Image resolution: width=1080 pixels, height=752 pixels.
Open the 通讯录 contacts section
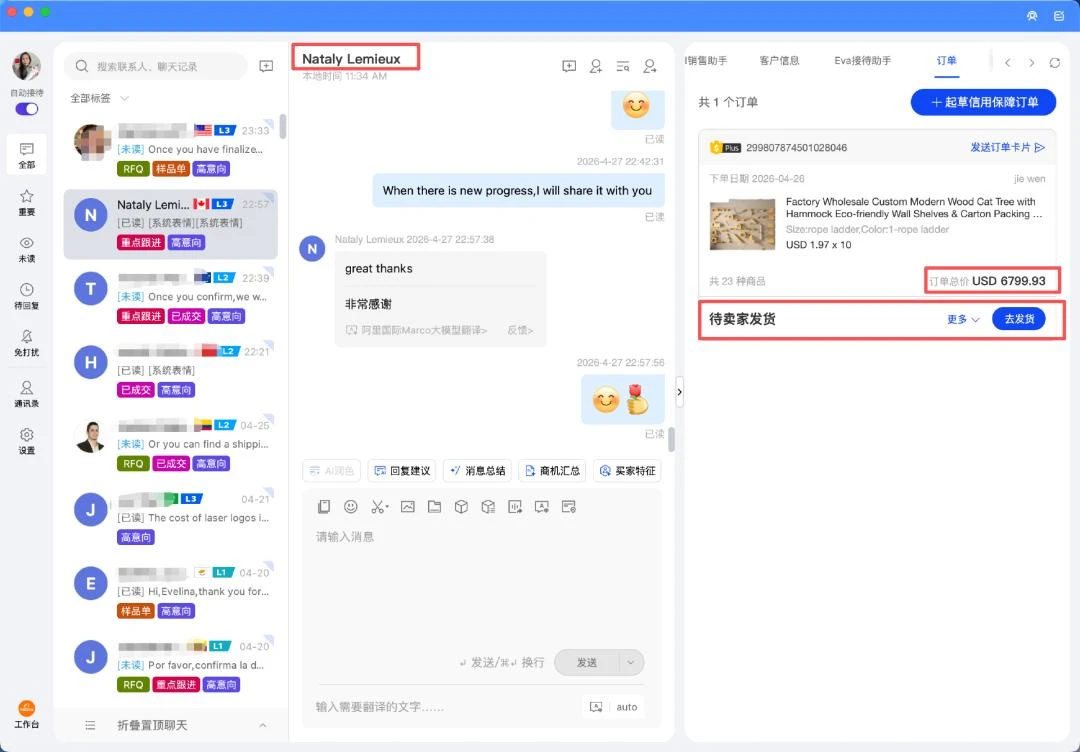[x=27, y=394]
